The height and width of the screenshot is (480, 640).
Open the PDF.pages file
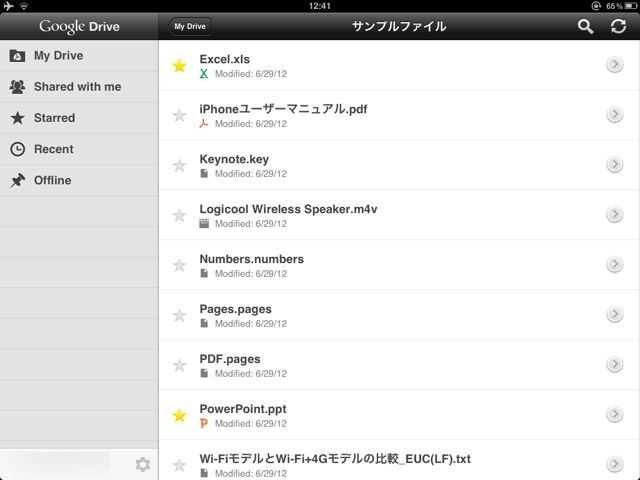tap(399, 365)
